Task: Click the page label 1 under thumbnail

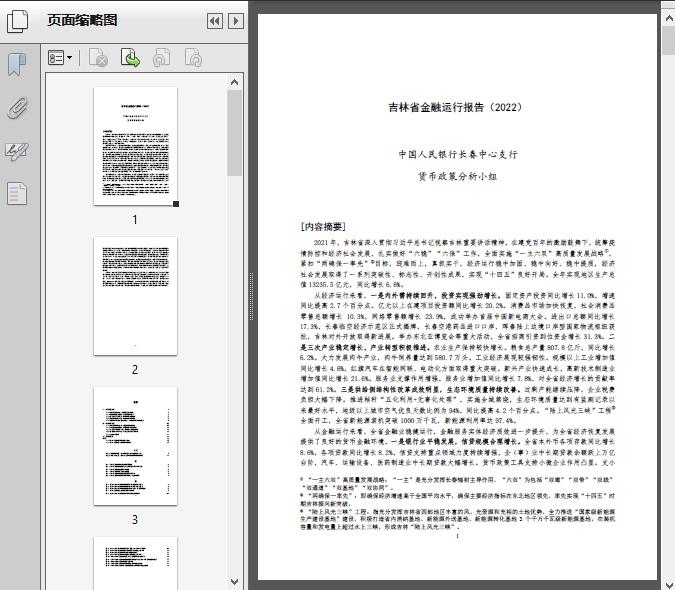Action: [x=135, y=220]
